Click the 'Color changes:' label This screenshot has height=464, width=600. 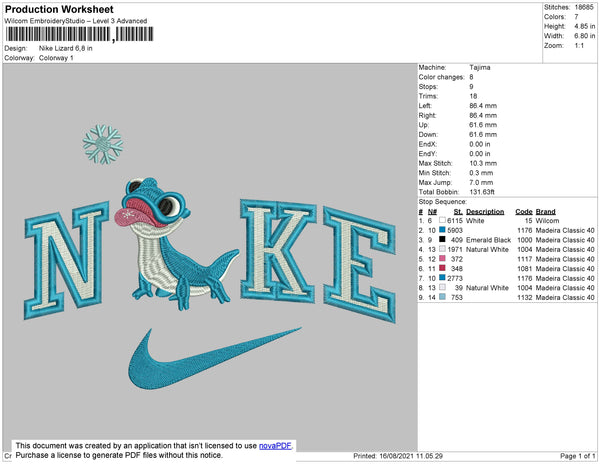[x=441, y=77]
